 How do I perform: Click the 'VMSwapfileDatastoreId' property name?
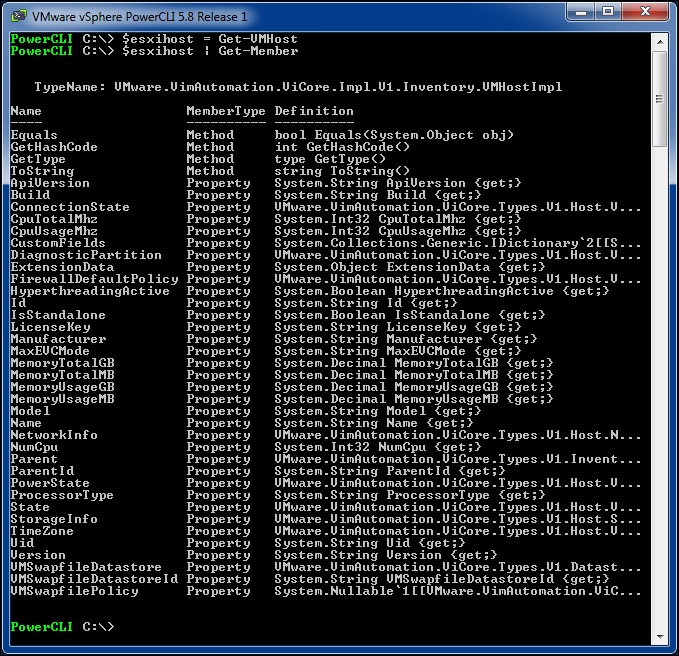tap(94, 579)
